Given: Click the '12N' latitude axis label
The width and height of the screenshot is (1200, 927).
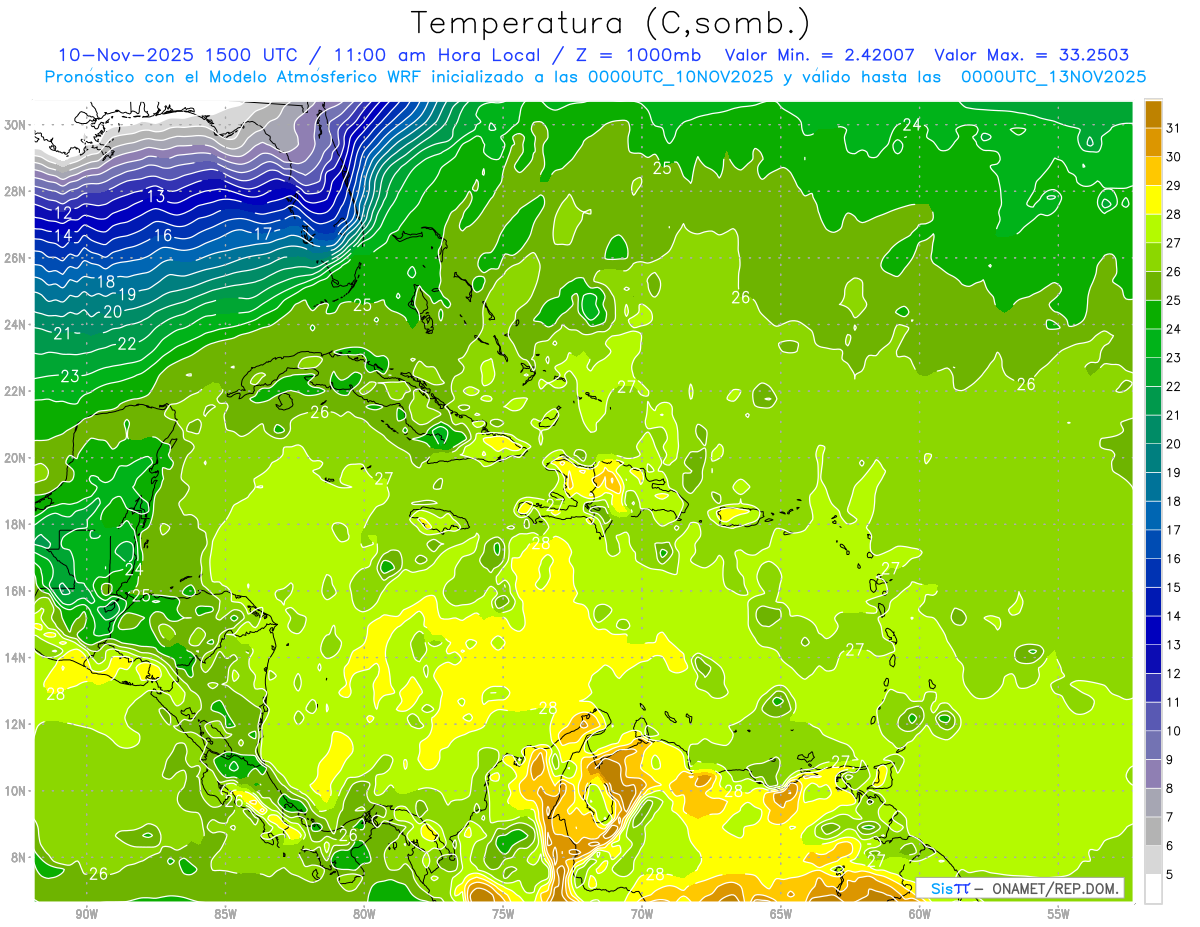Looking at the screenshot, I should [15, 724].
